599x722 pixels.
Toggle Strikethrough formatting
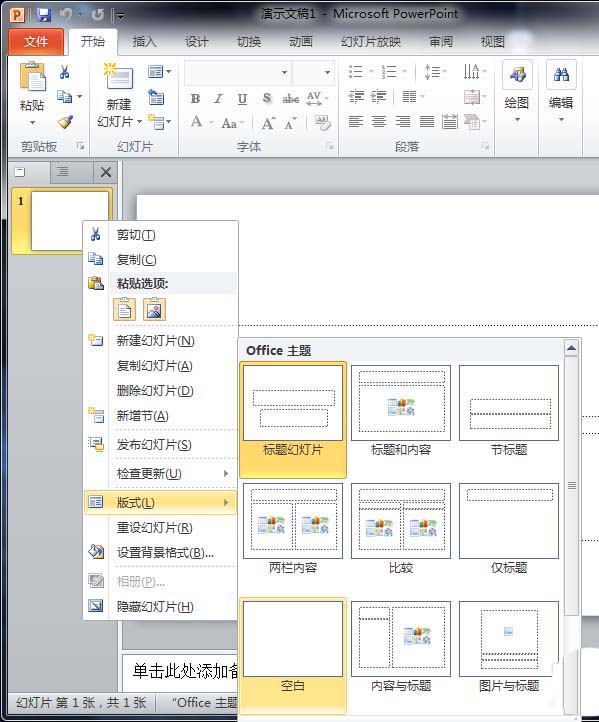tap(291, 99)
